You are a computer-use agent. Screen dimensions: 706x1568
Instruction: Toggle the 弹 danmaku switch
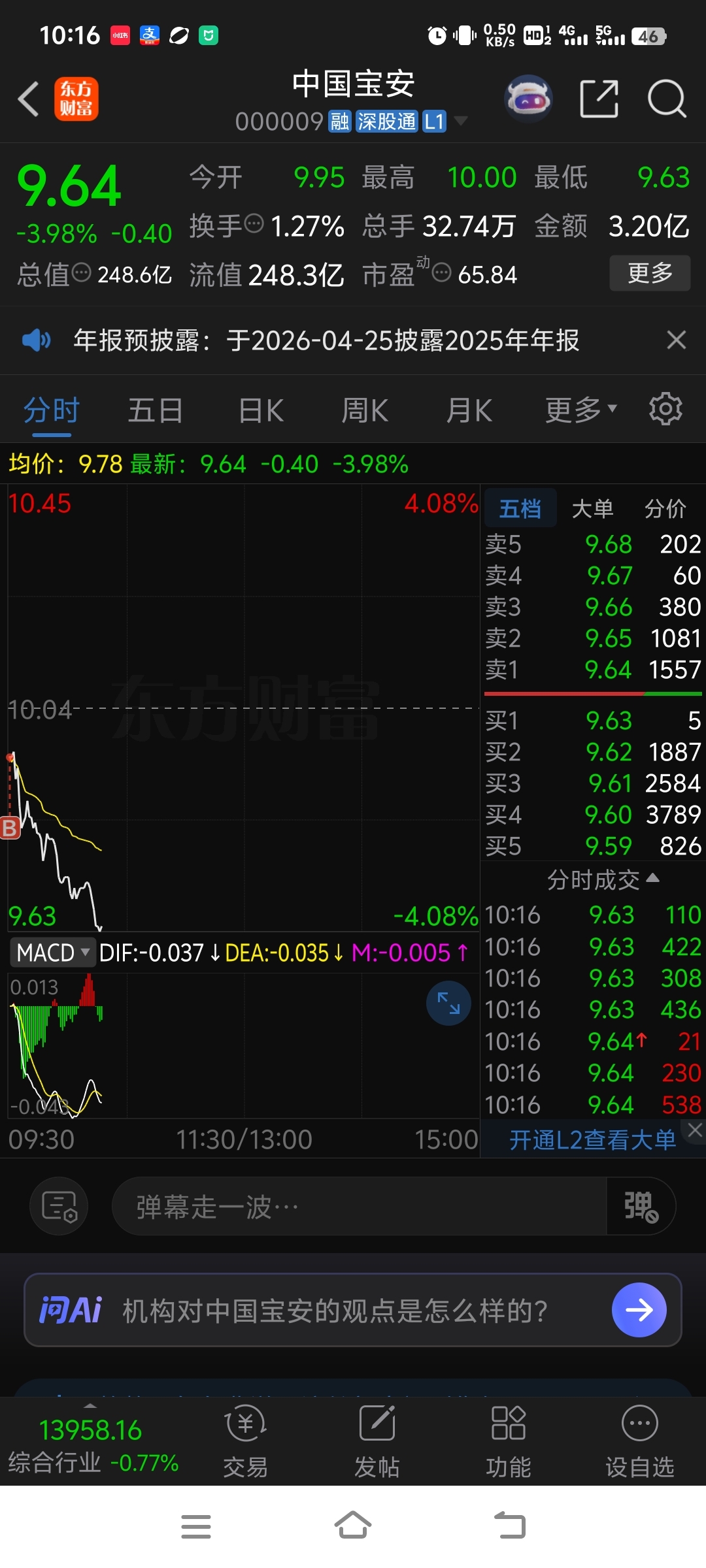tap(641, 1206)
